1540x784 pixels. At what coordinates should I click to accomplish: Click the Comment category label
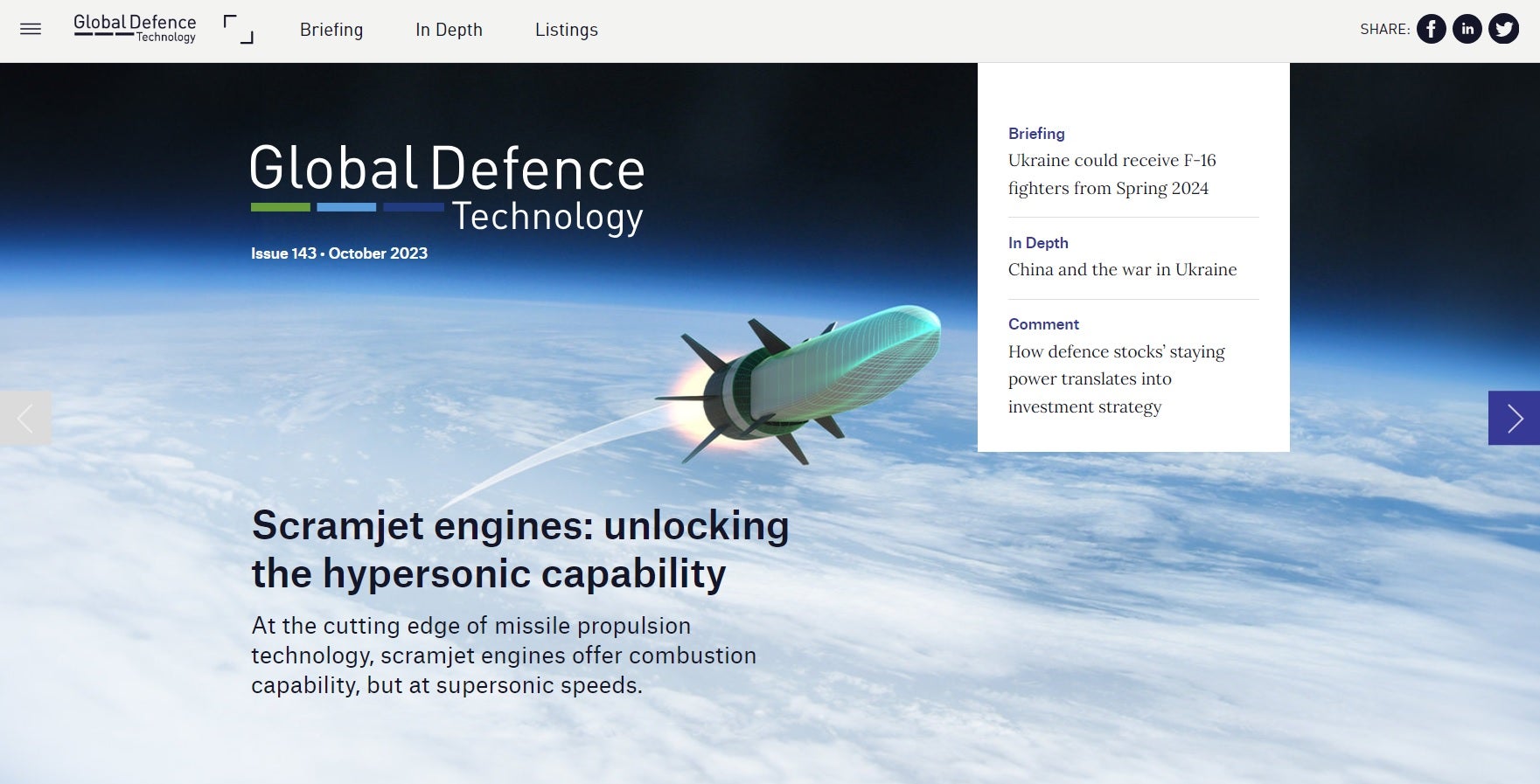pyautogui.click(x=1043, y=324)
